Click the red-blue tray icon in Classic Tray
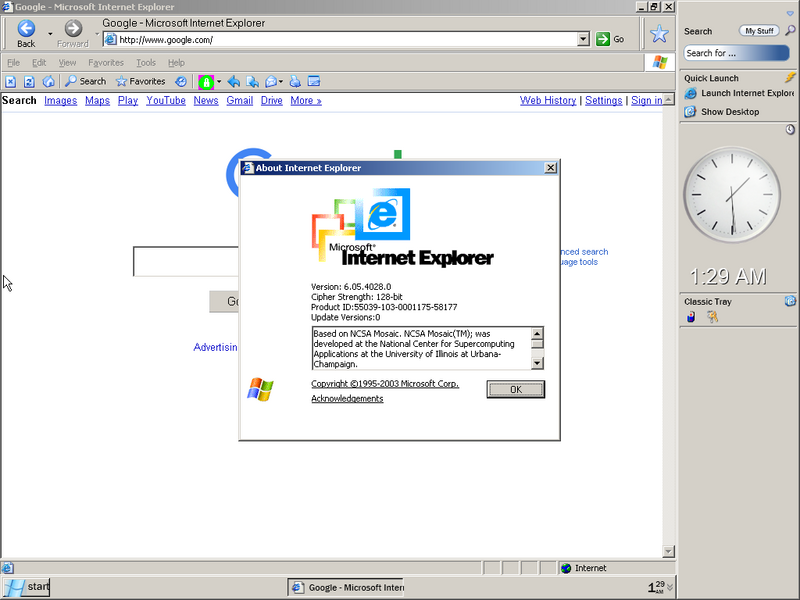The width and height of the screenshot is (800, 600). 691,317
